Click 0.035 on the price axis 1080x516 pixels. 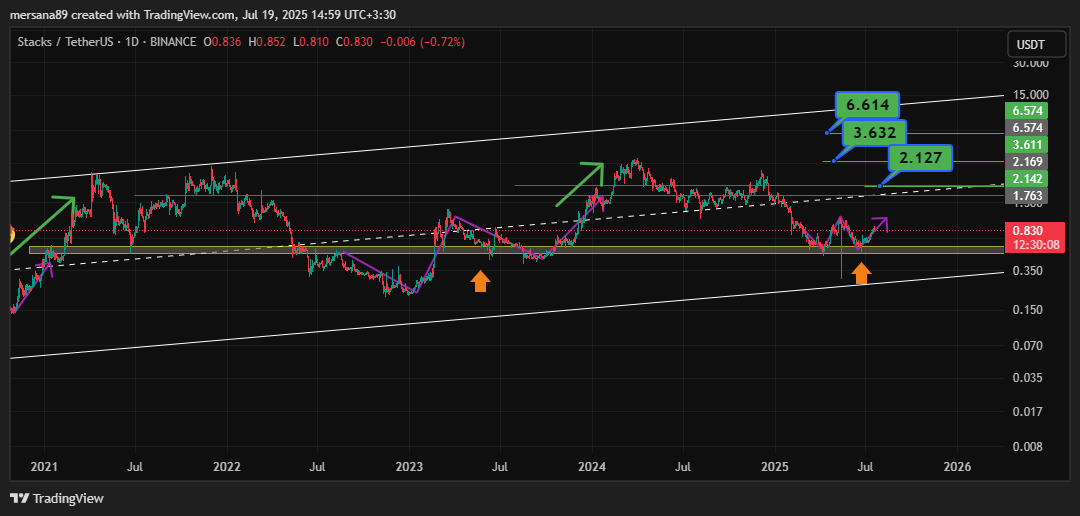tap(1026, 378)
